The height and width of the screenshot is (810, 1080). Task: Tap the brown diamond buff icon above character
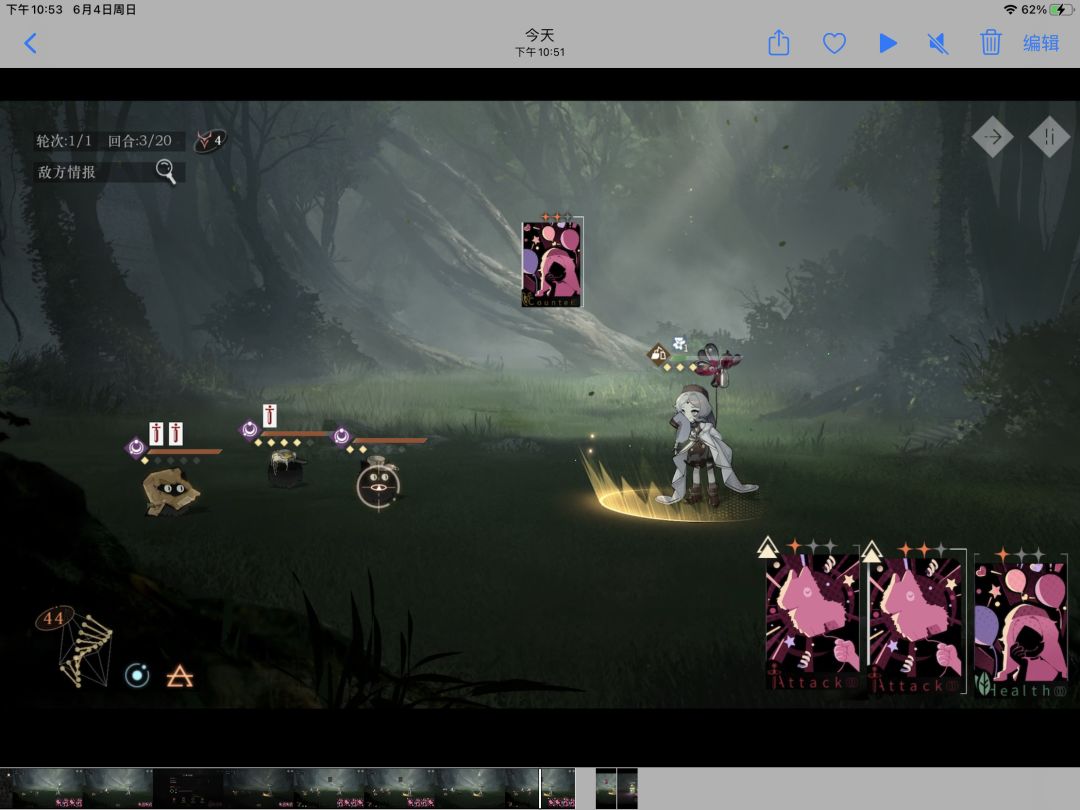(x=659, y=355)
